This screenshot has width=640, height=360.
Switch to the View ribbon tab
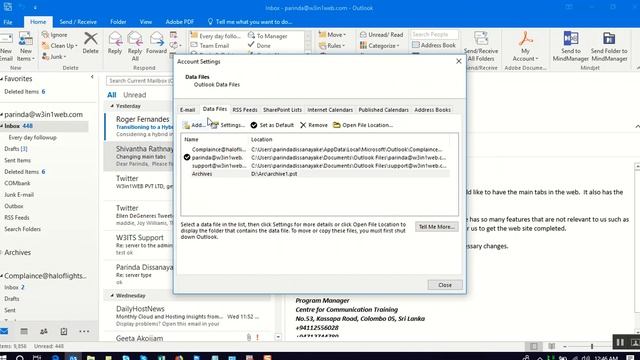pyautogui.click(x=146, y=22)
